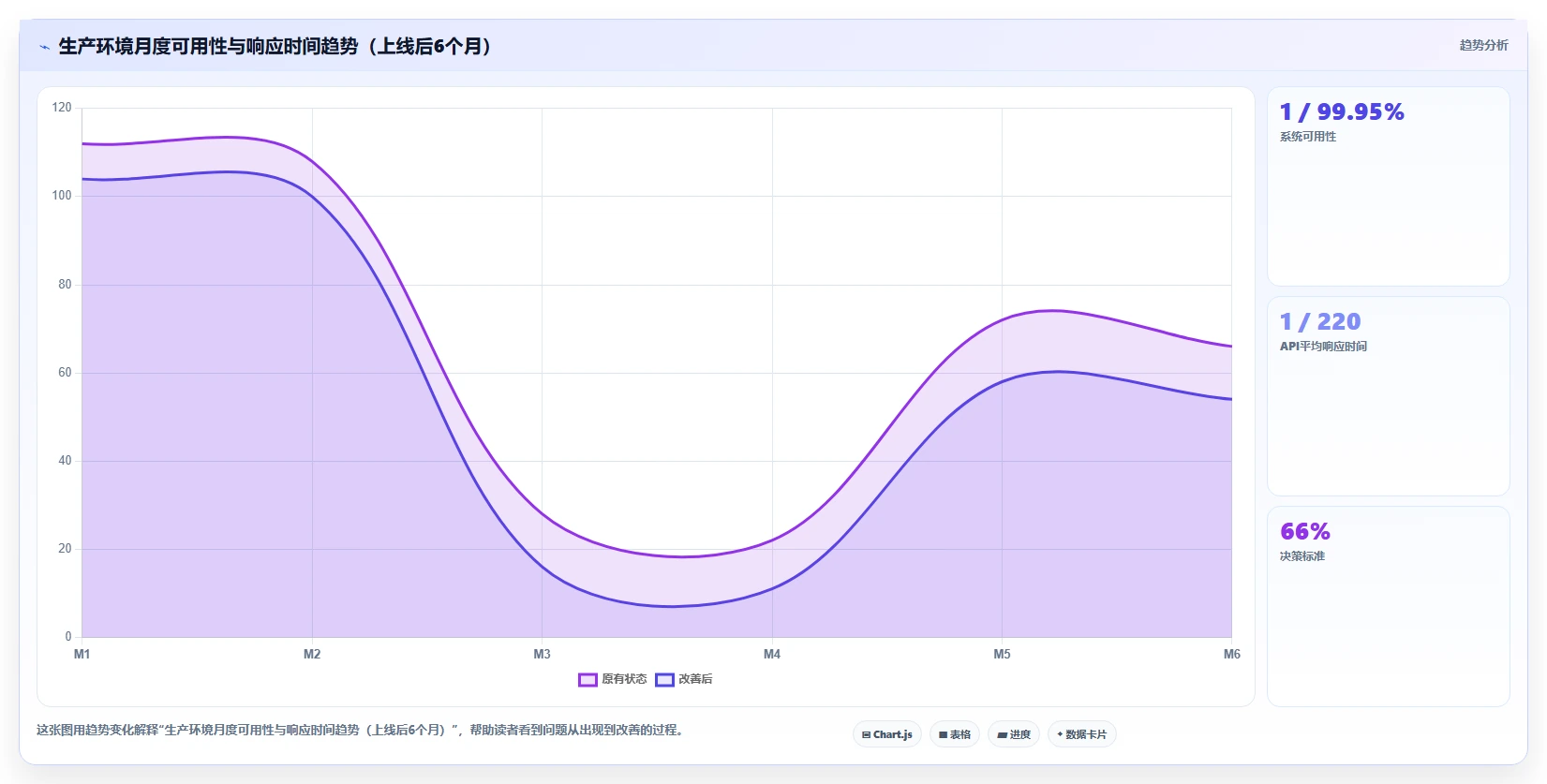Click the M5 x-axis label
The width and height of the screenshot is (1547, 784).
1002,654
